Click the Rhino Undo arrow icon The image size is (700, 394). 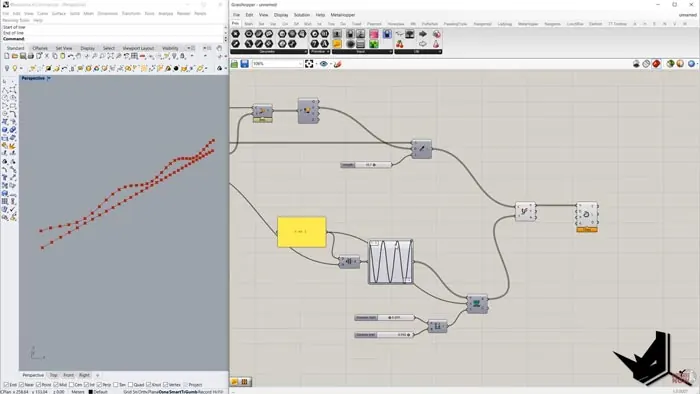(x=71, y=56)
